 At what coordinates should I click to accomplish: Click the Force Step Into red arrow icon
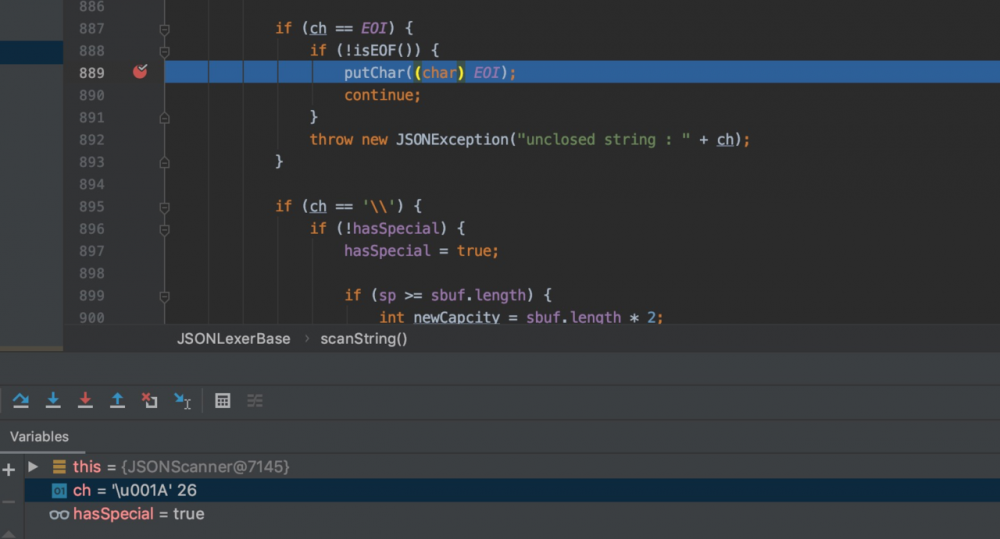(x=85, y=401)
